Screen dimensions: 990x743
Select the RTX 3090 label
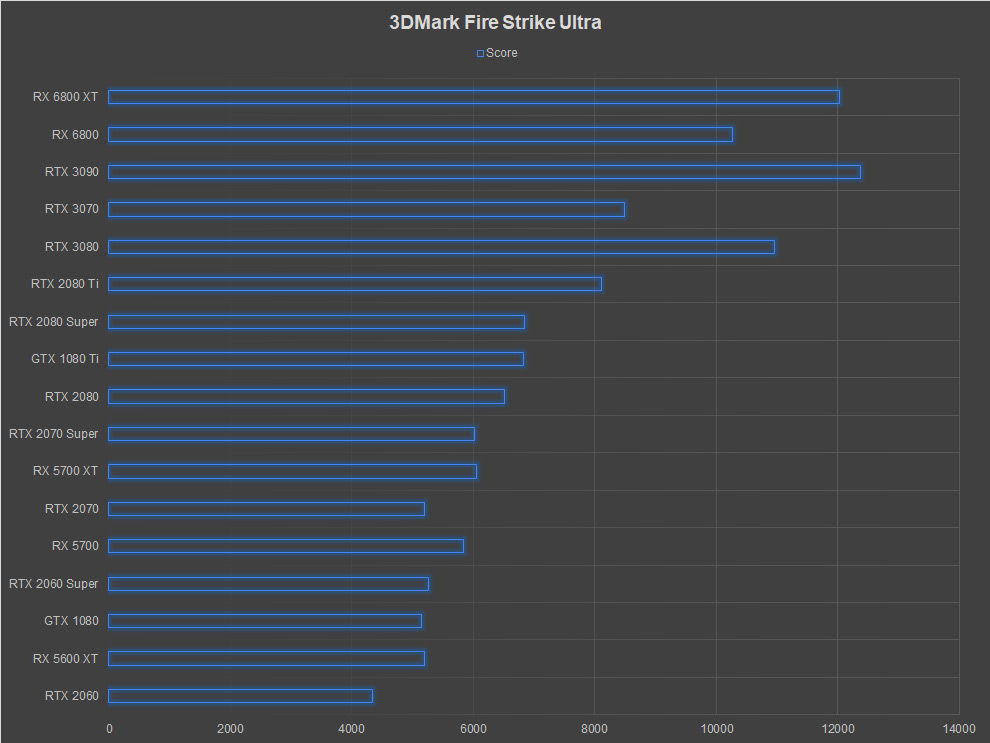click(x=71, y=172)
